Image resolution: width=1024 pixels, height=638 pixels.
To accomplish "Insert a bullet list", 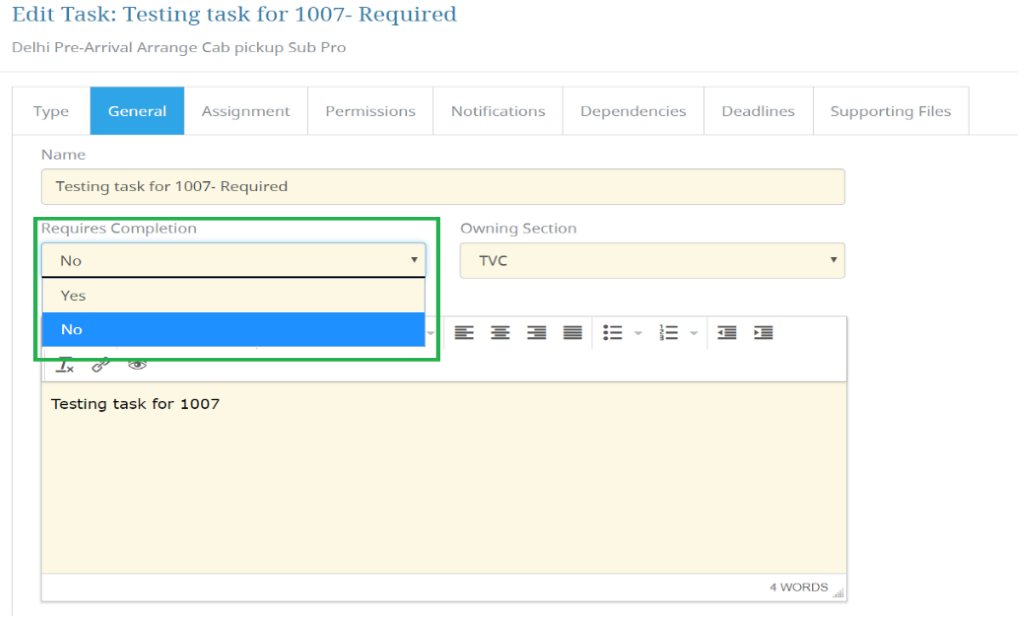I will point(613,333).
